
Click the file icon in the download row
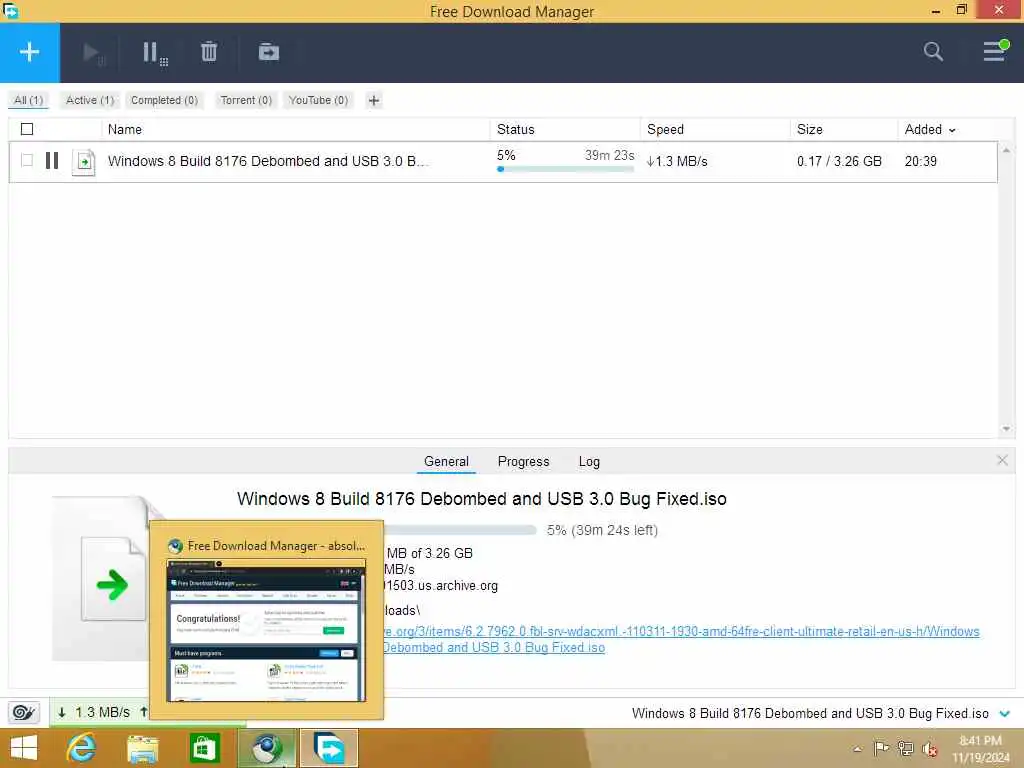coord(84,161)
